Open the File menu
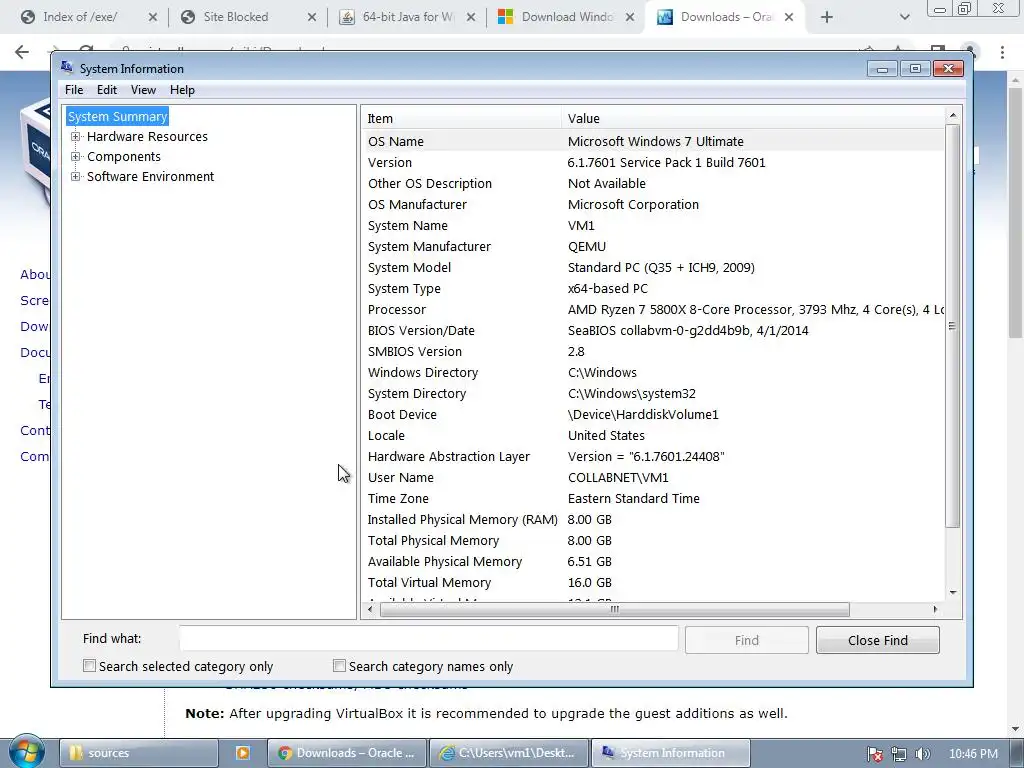This screenshot has width=1024, height=768. (x=74, y=90)
